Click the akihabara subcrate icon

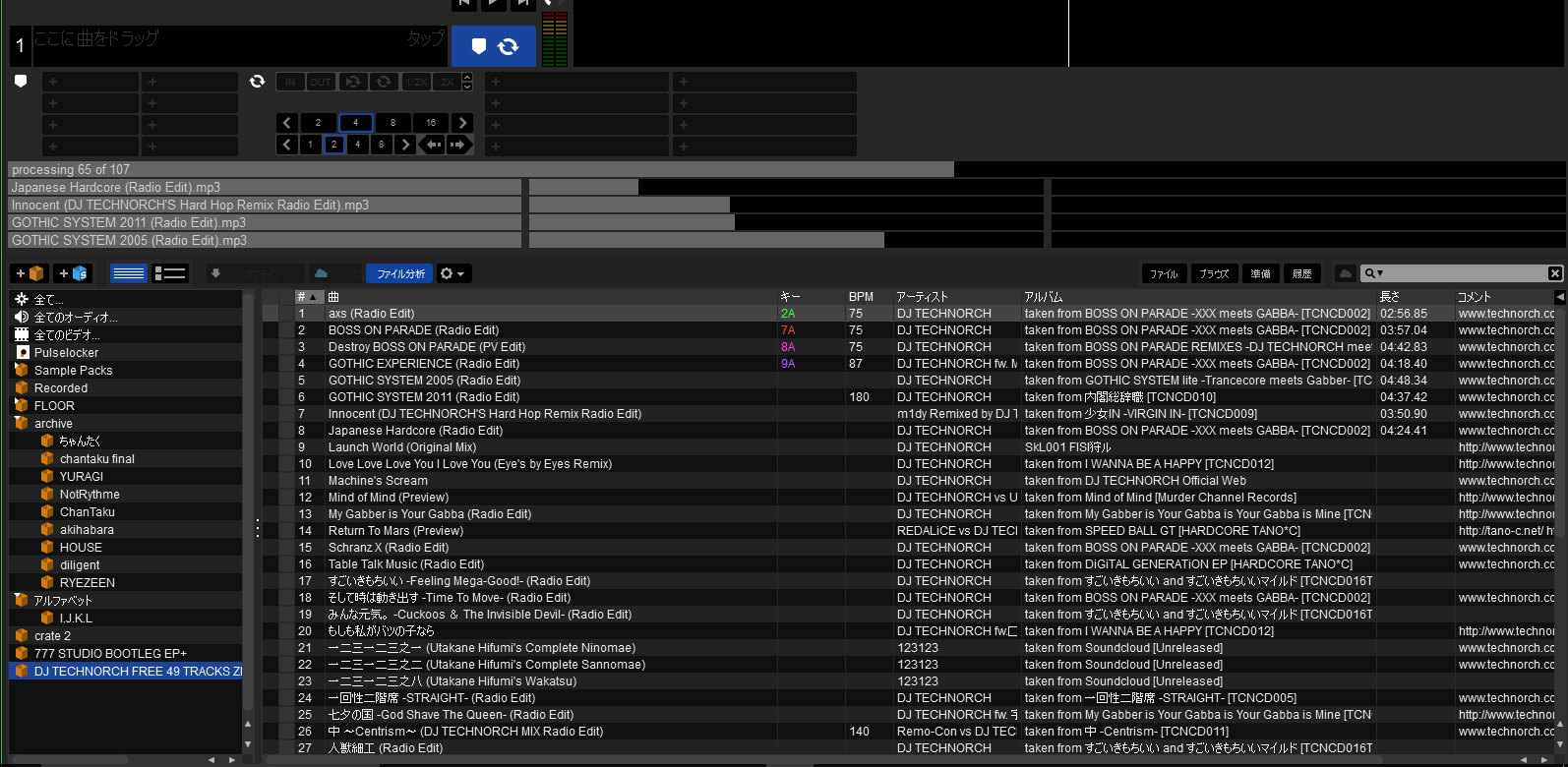coord(46,530)
